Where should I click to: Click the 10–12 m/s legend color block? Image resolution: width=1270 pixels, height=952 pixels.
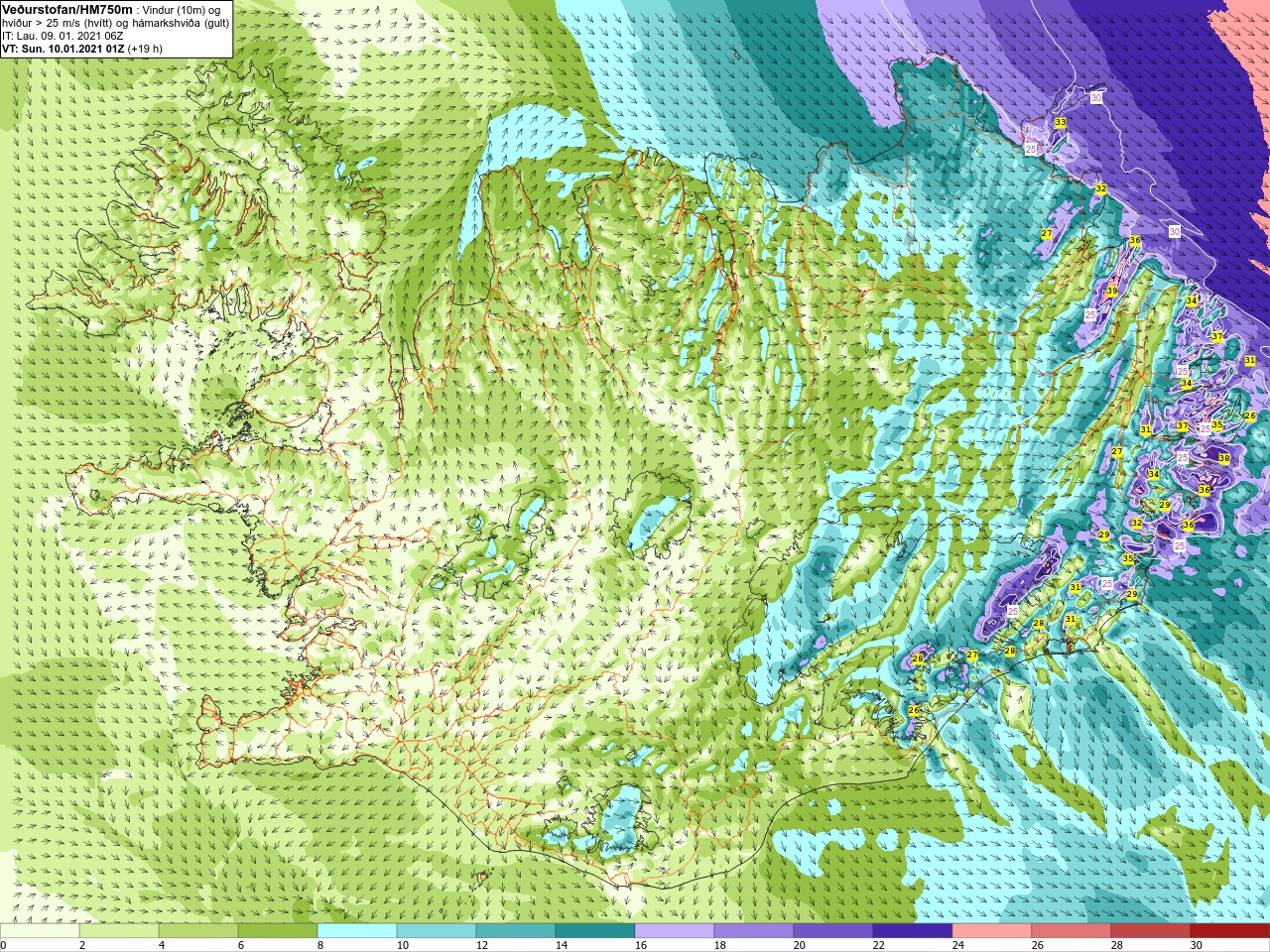[437, 931]
